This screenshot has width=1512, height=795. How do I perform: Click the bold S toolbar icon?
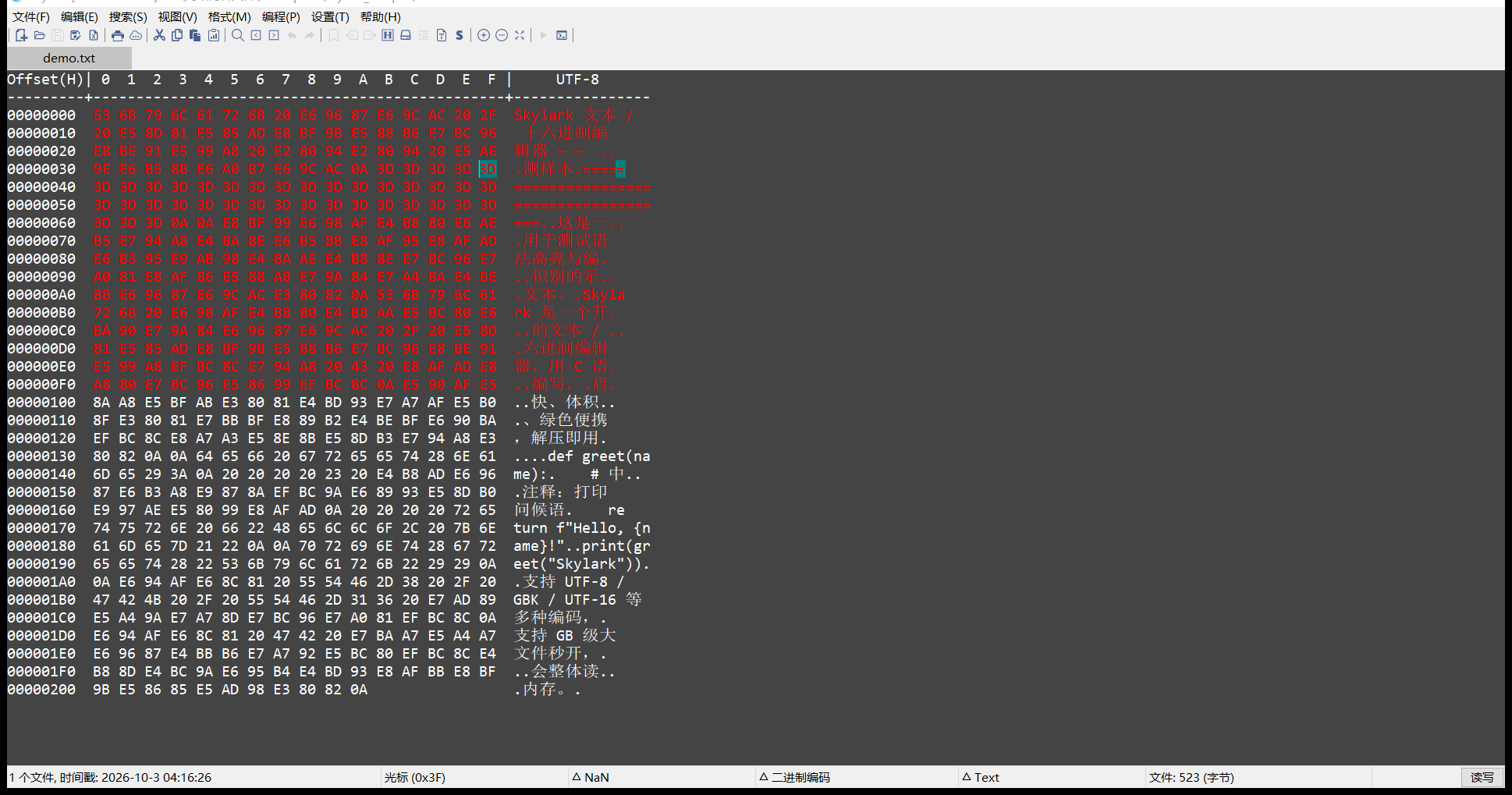[460, 35]
